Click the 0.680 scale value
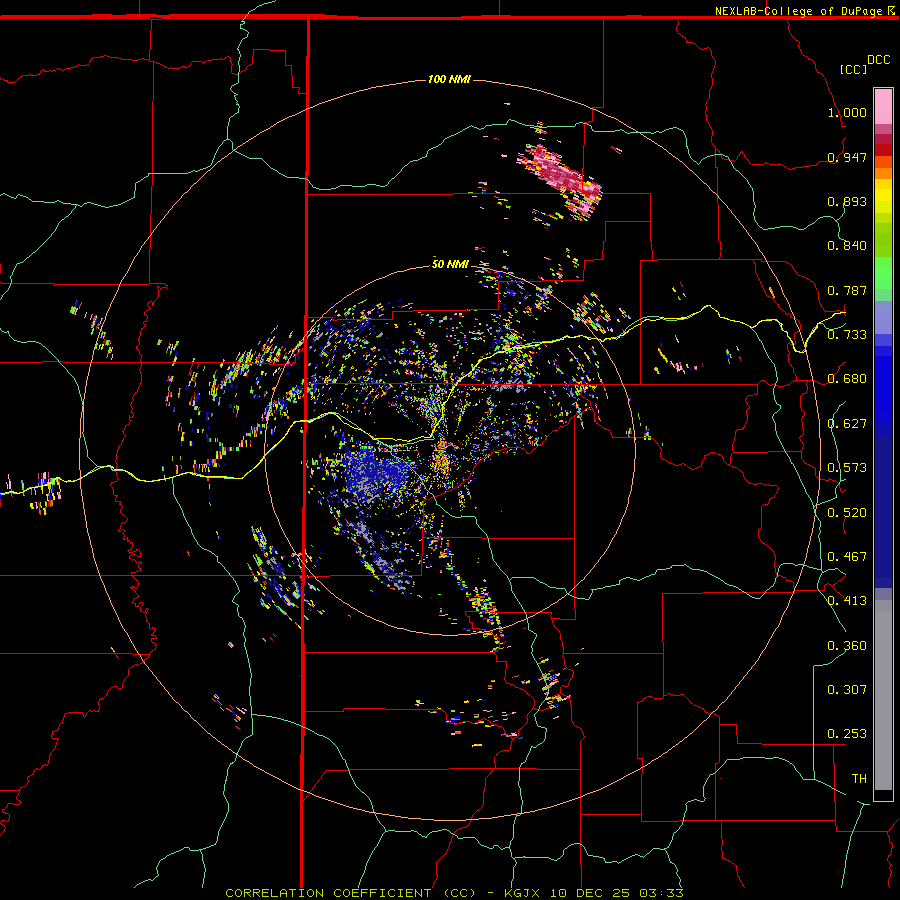The width and height of the screenshot is (900, 900). tap(847, 379)
